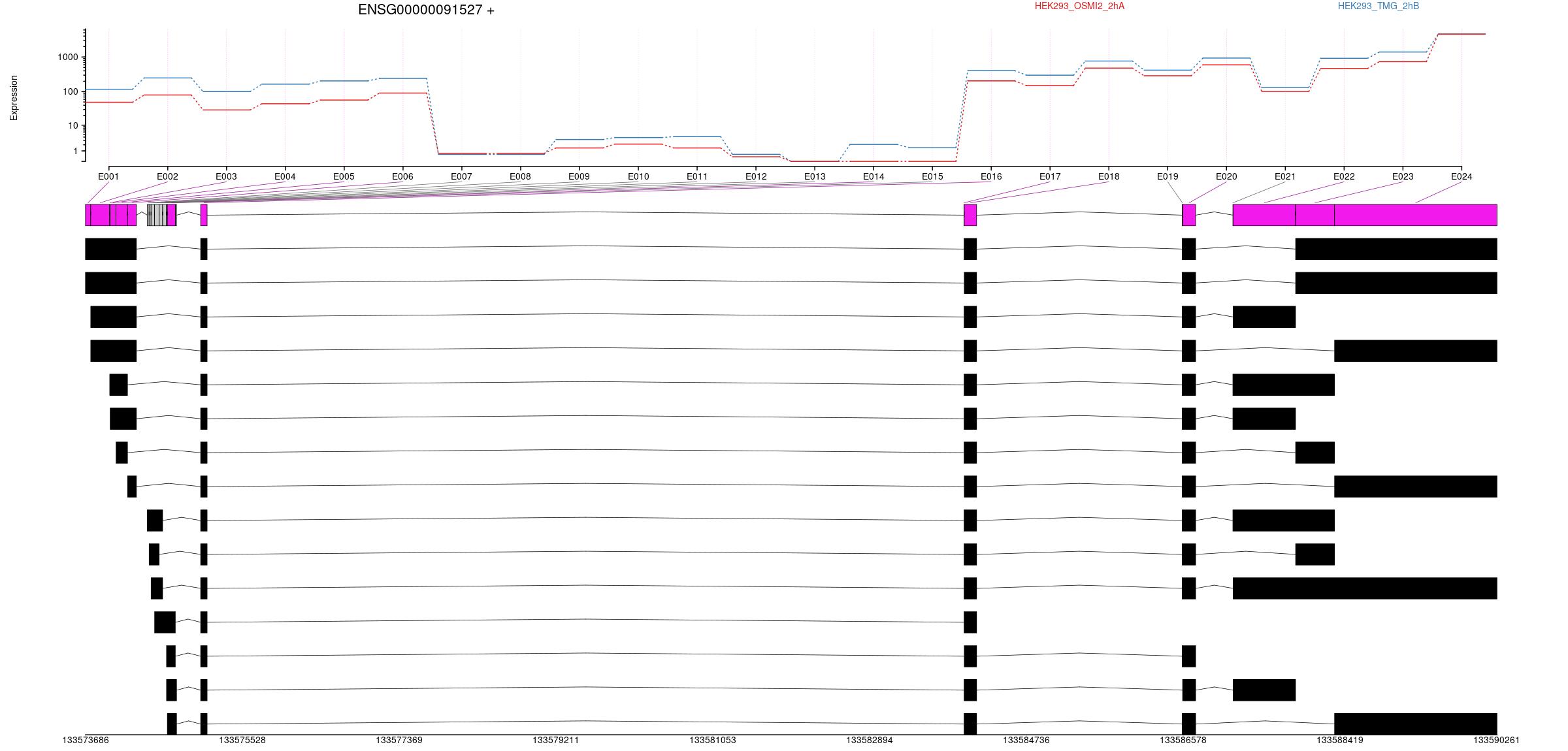Viewport: 1568px width, 751px height.
Task: Click the long rightmost magenta exon segment in gene model
Action: [x=1416, y=215]
